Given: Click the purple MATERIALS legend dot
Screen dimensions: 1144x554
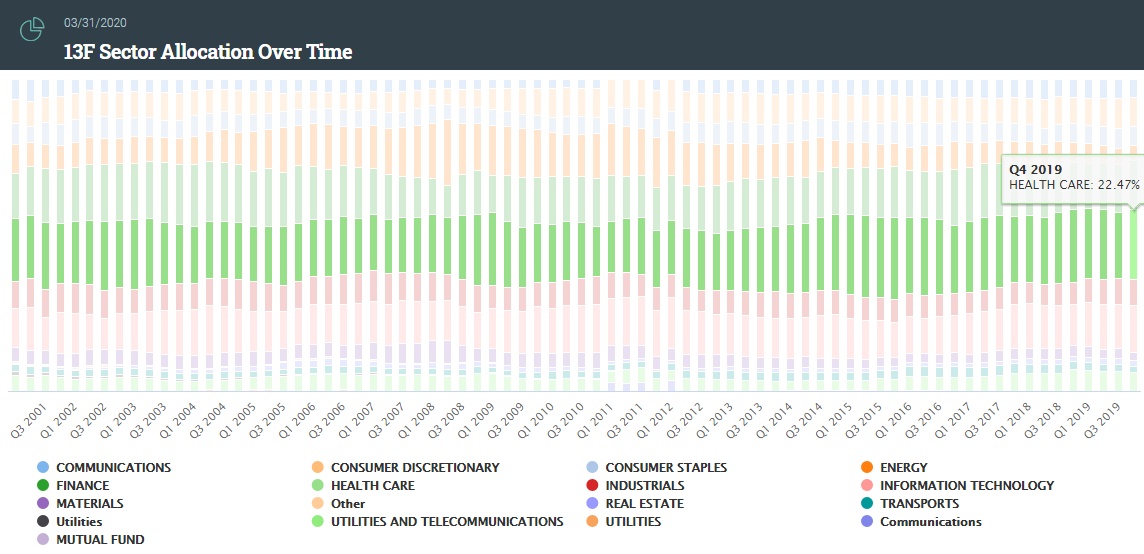Looking at the screenshot, I should click(42, 504).
